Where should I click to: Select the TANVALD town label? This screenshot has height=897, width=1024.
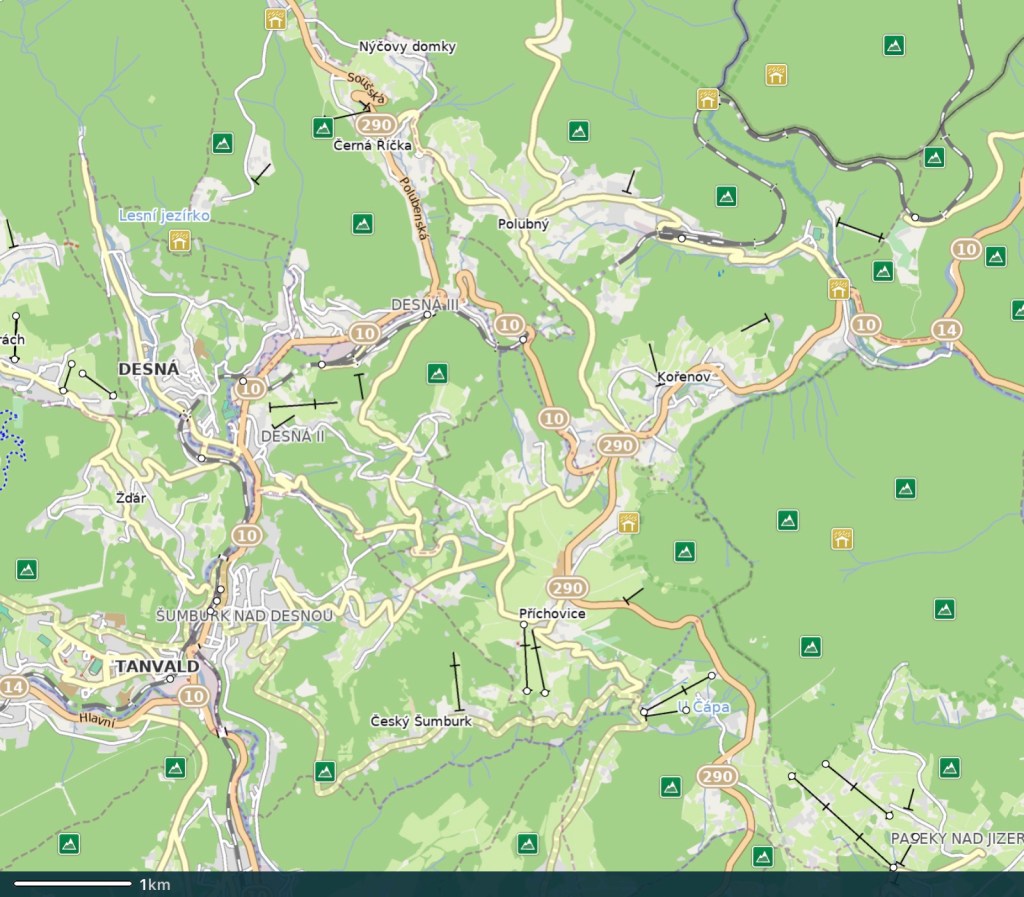pos(157,666)
